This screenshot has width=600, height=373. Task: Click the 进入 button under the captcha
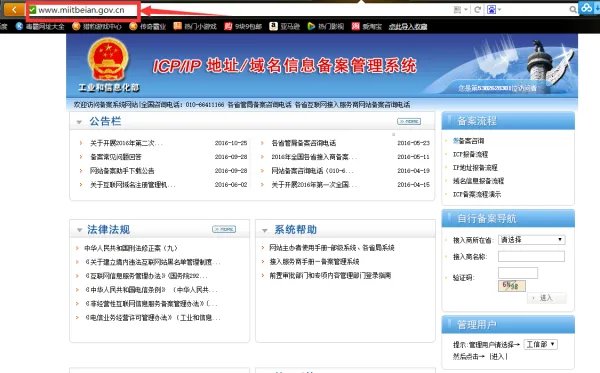[546, 298]
